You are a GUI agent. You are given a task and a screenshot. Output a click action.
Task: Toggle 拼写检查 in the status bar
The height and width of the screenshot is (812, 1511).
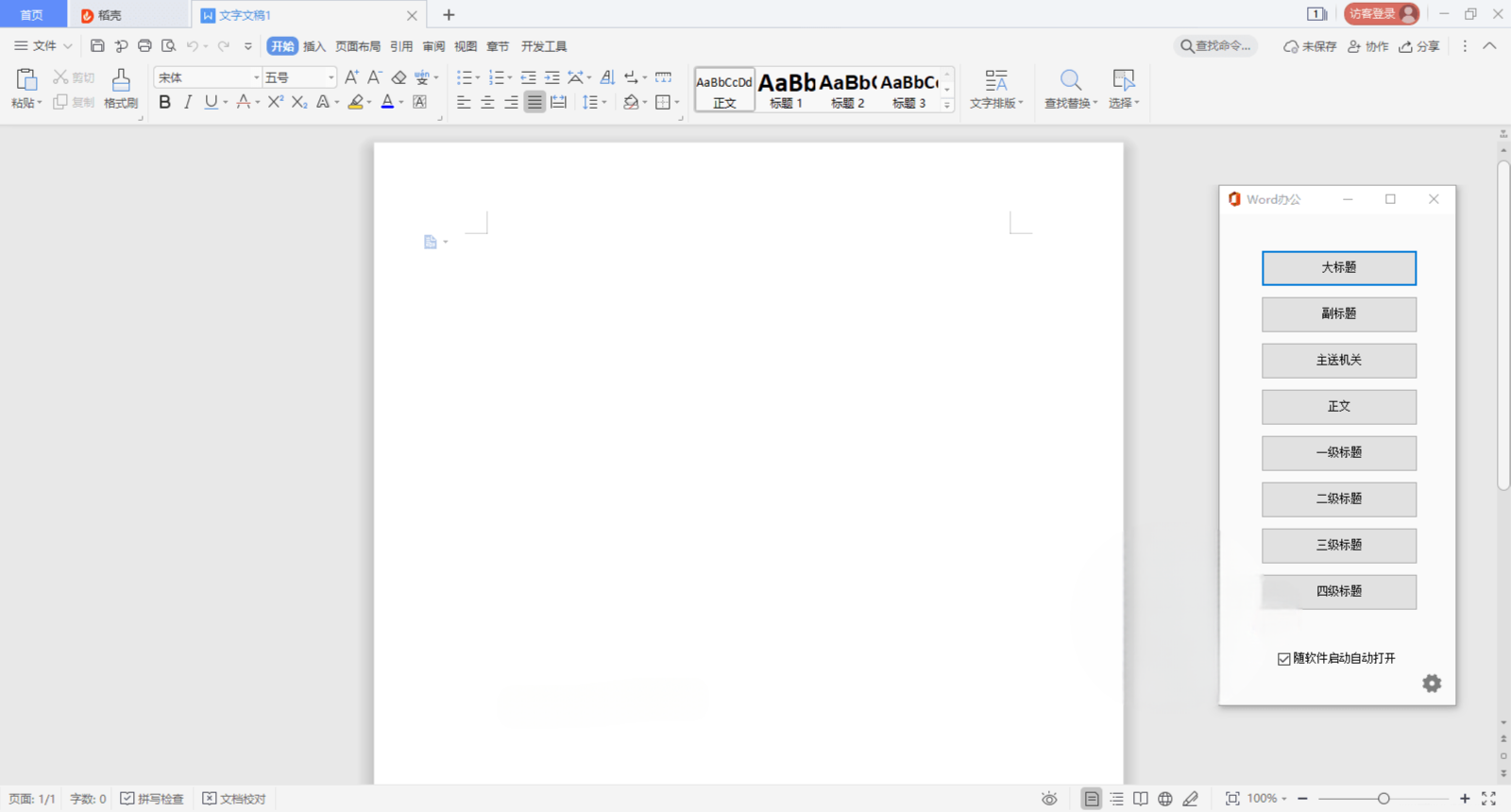point(152,799)
